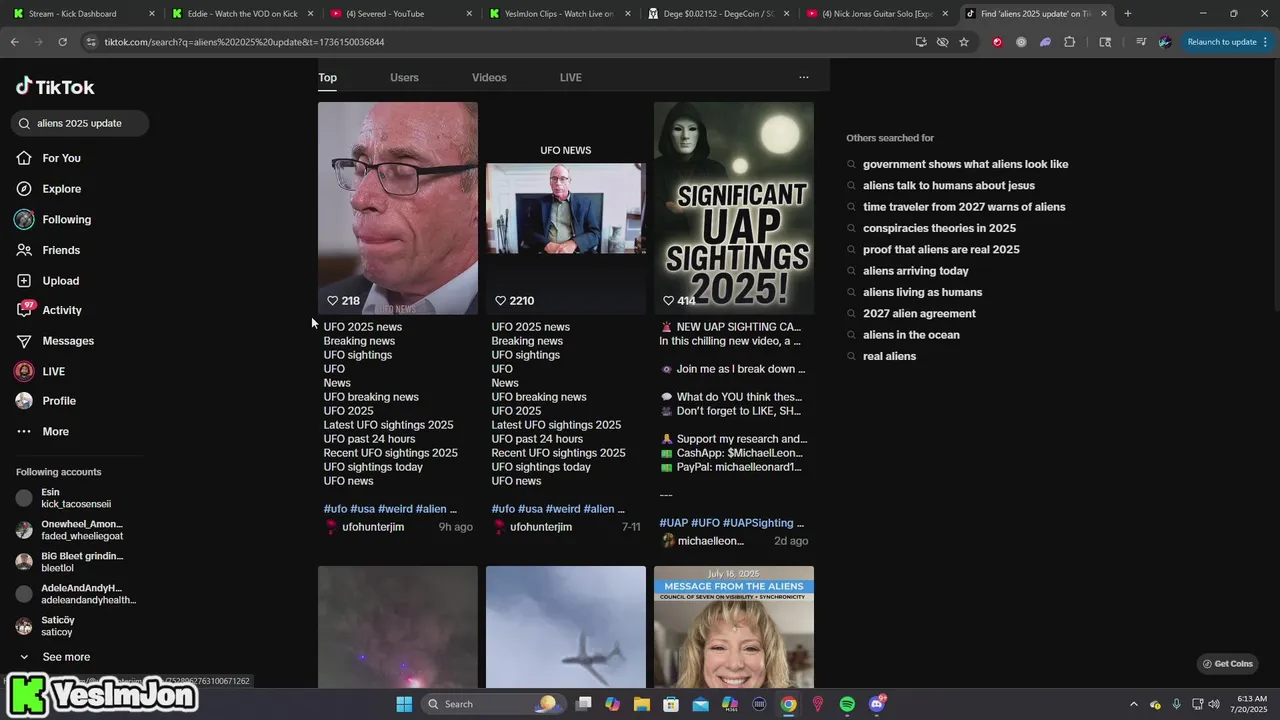Viewport: 1280px width, 720px height.
Task: Click the address bar URL
Action: pos(245,42)
